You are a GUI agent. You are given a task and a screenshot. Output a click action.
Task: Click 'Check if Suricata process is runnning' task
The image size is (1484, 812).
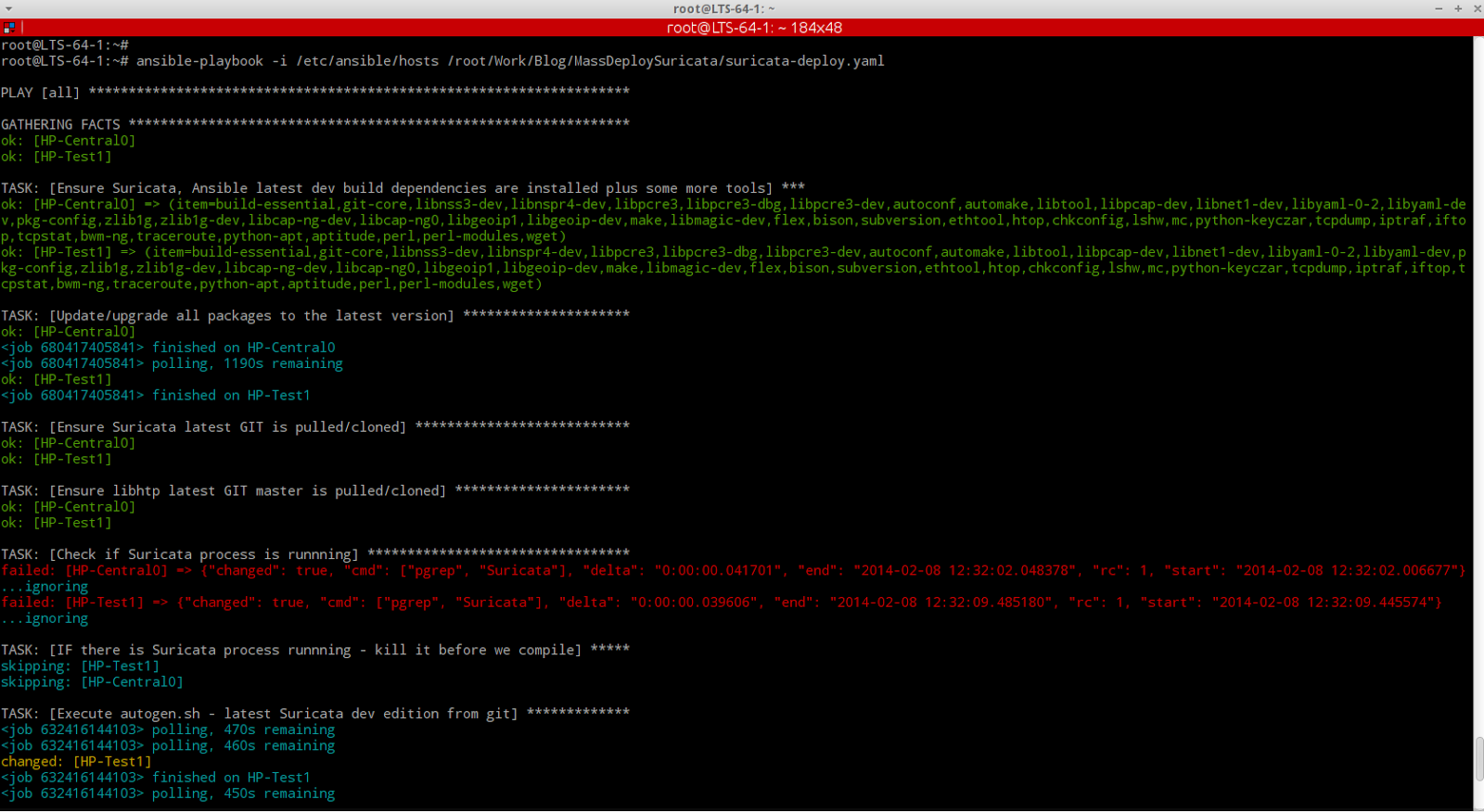[315, 554]
